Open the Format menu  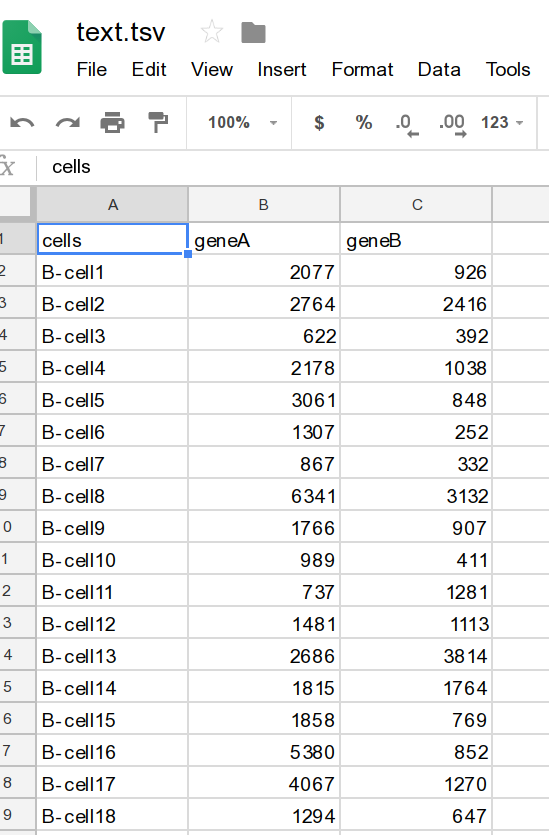(362, 69)
